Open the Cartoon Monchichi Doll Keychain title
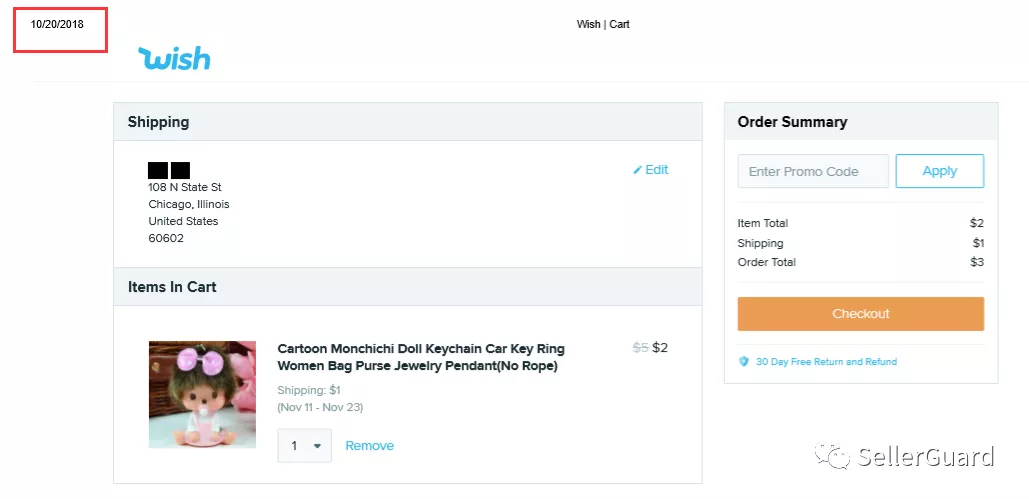 click(421, 357)
